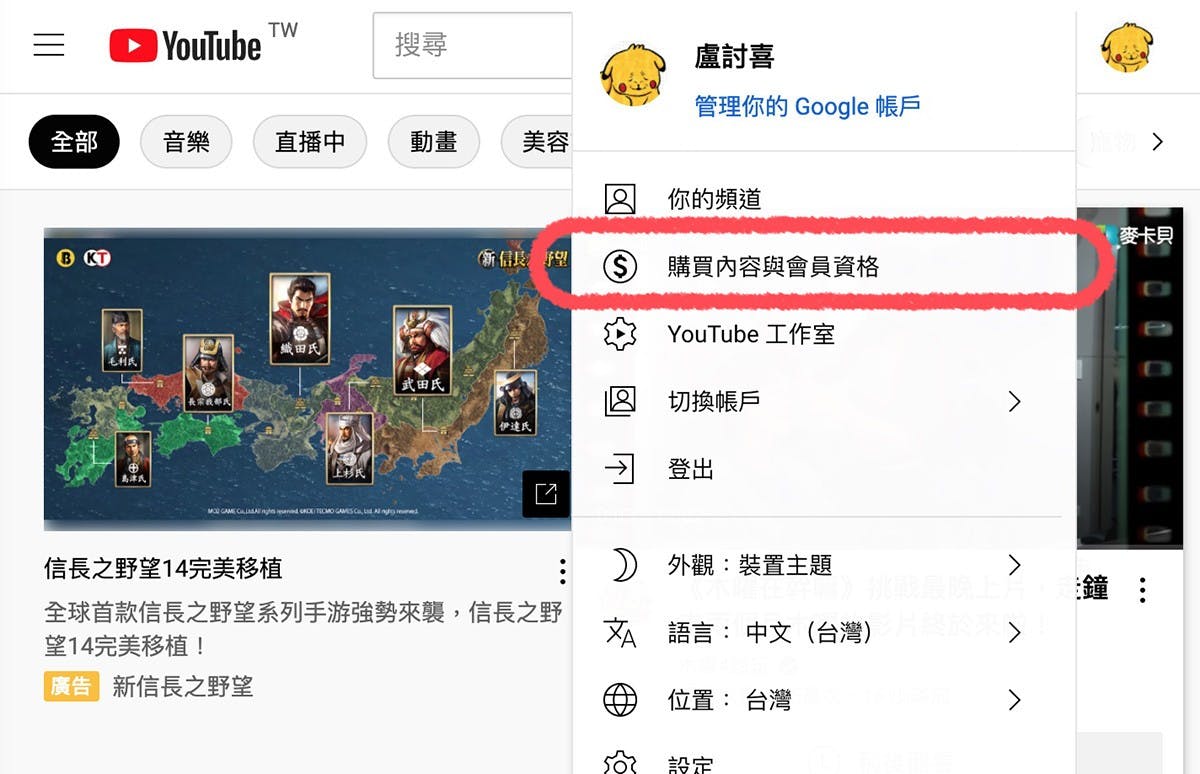
Task: Select the 音樂 category chip
Action: 187,142
